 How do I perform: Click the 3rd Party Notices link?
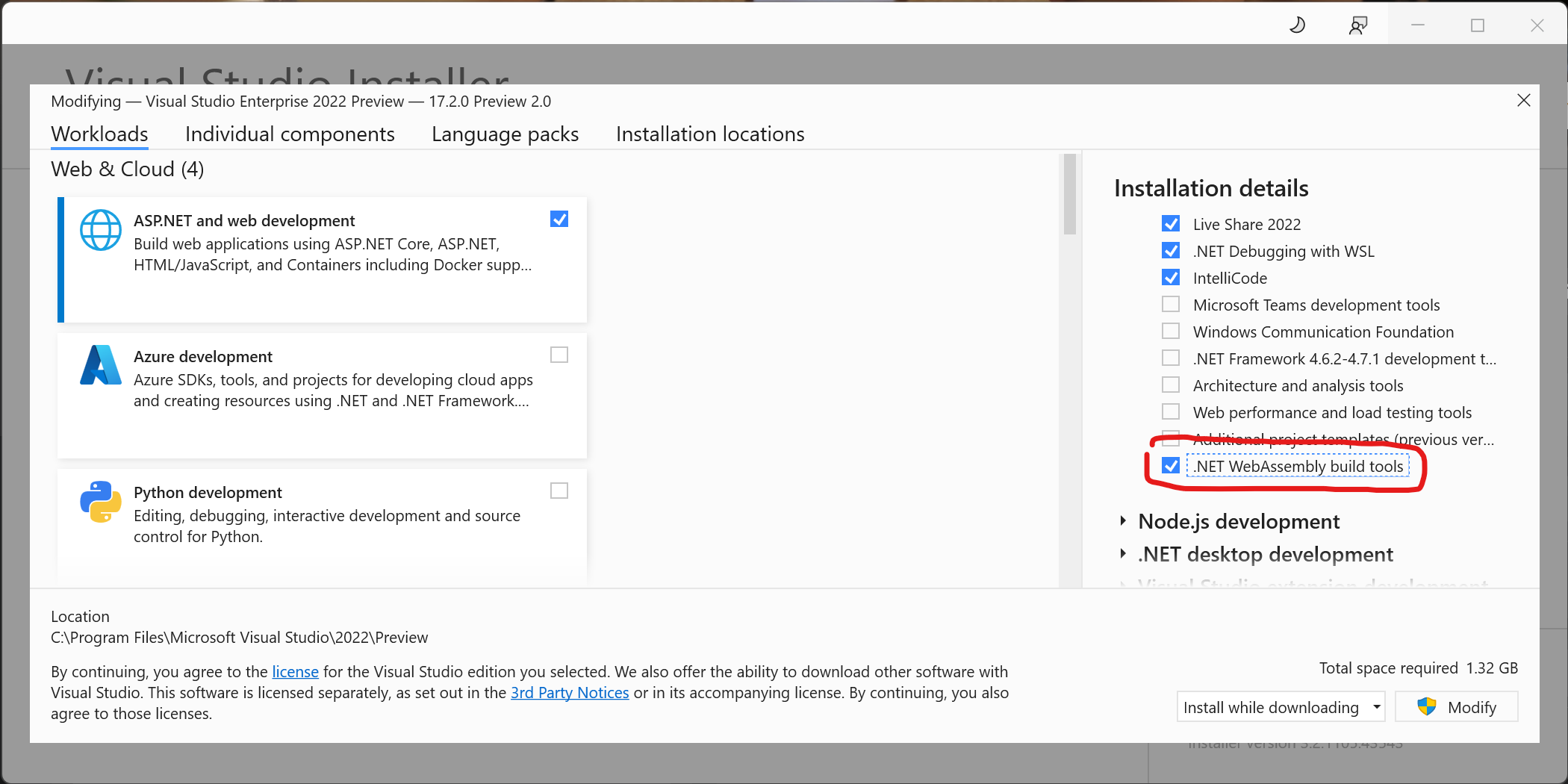point(570,692)
